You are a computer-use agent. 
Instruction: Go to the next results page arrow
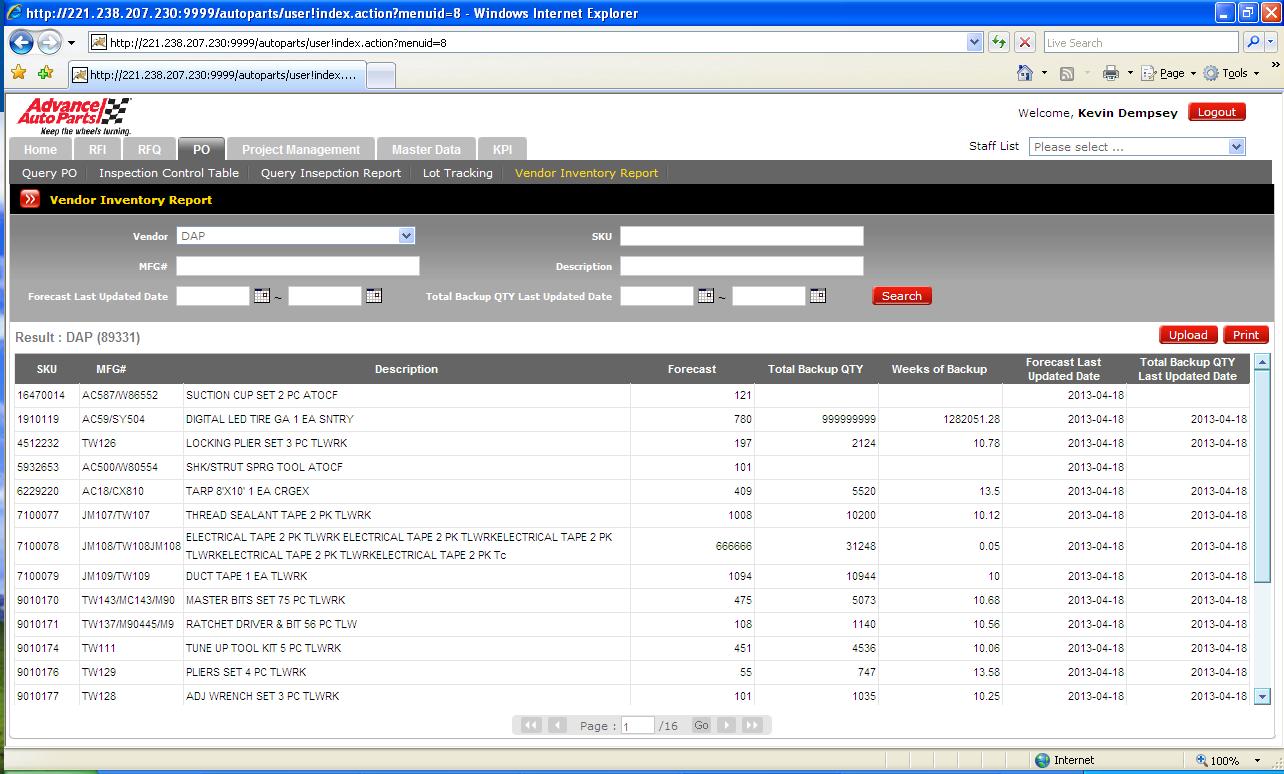[727, 725]
